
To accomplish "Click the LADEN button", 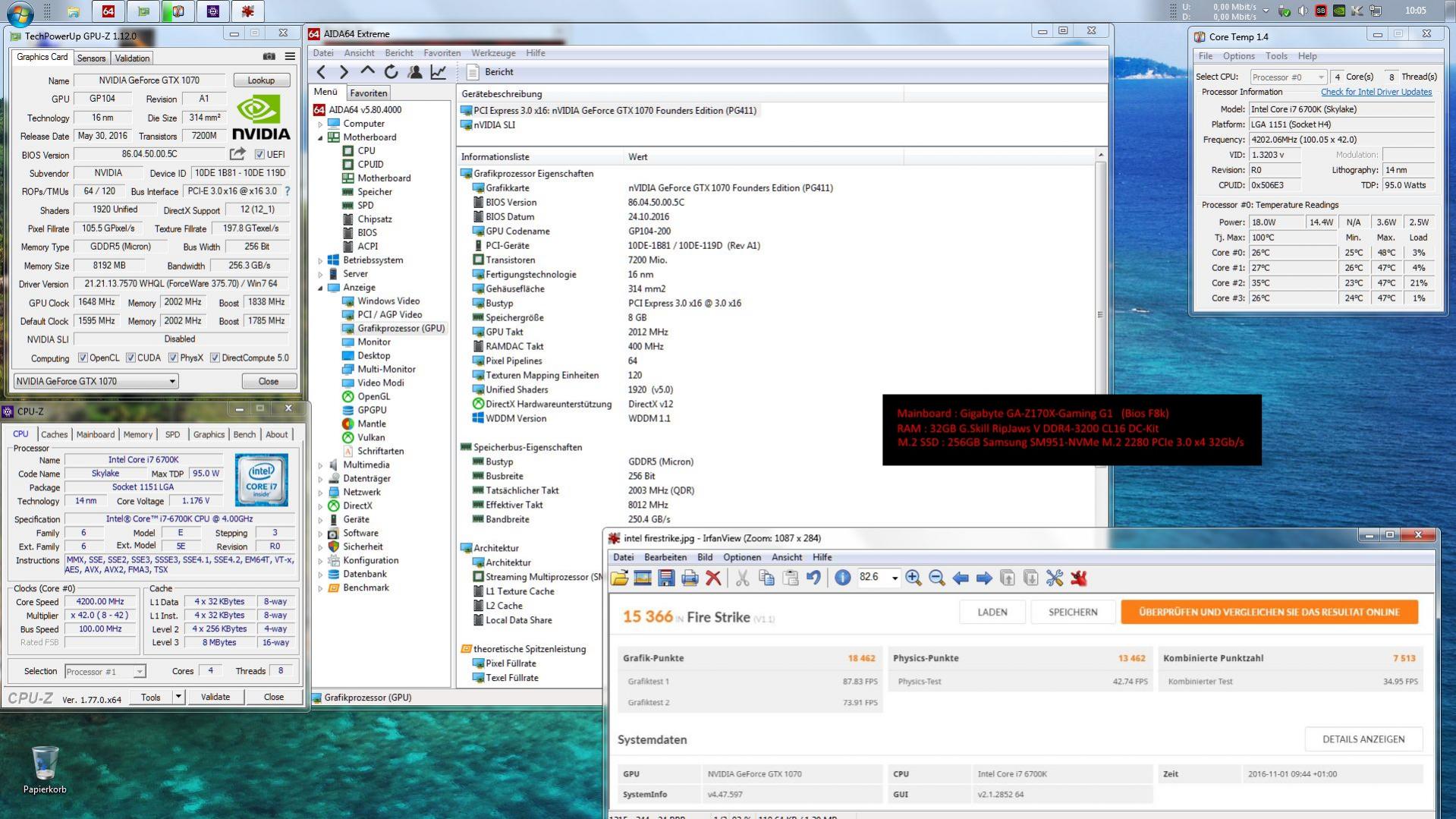I will [992, 613].
